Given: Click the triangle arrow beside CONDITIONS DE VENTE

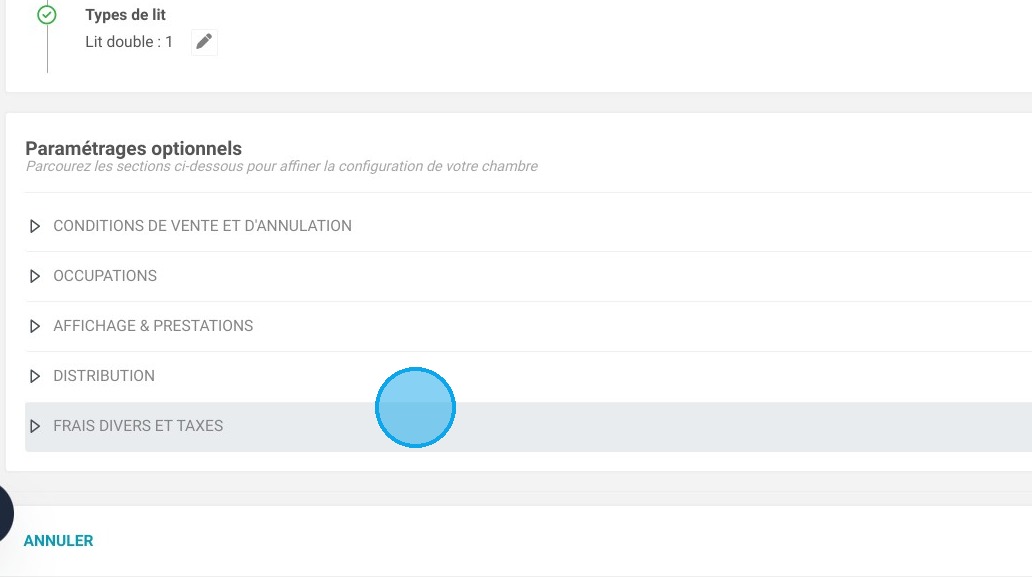Looking at the screenshot, I should pyautogui.click(x=35, y=226).
